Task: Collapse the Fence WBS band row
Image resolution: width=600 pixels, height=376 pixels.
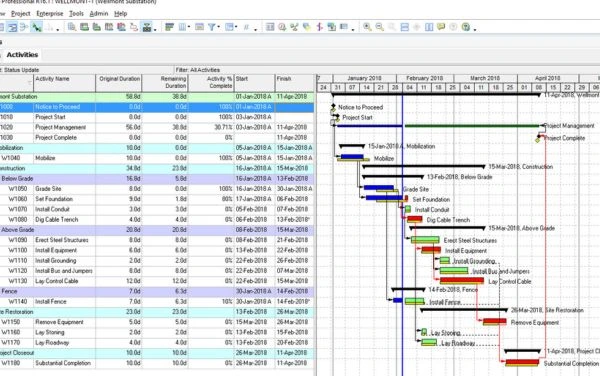Action: click(x=157, y=291)
